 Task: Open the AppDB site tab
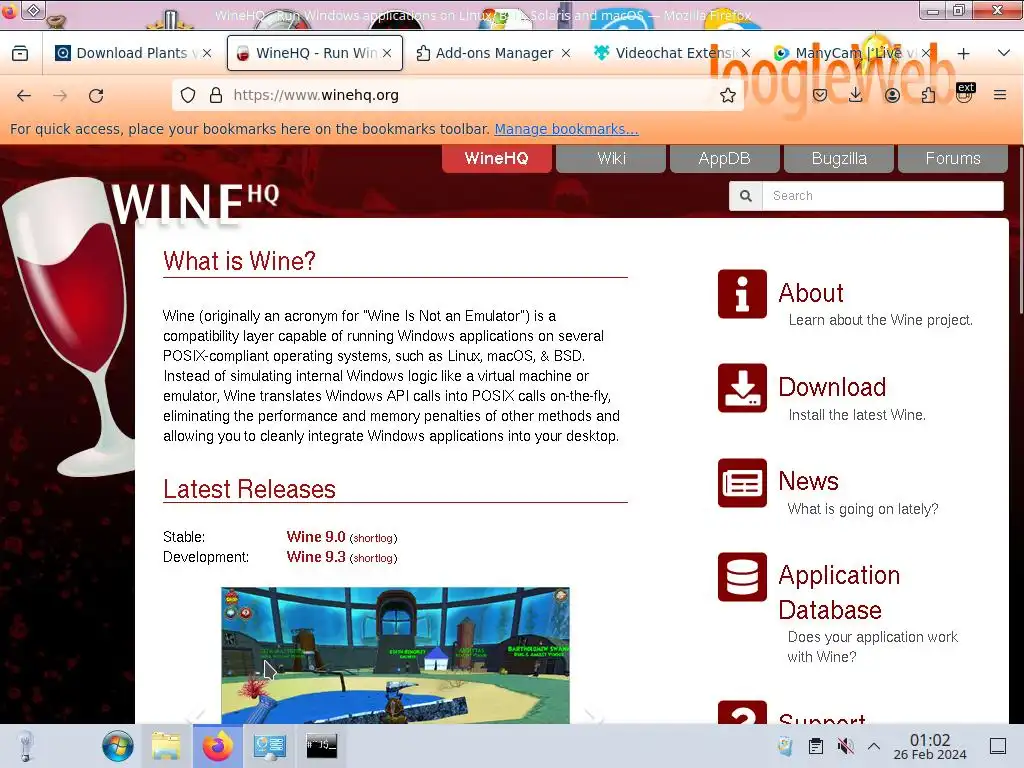coord(724,159)
